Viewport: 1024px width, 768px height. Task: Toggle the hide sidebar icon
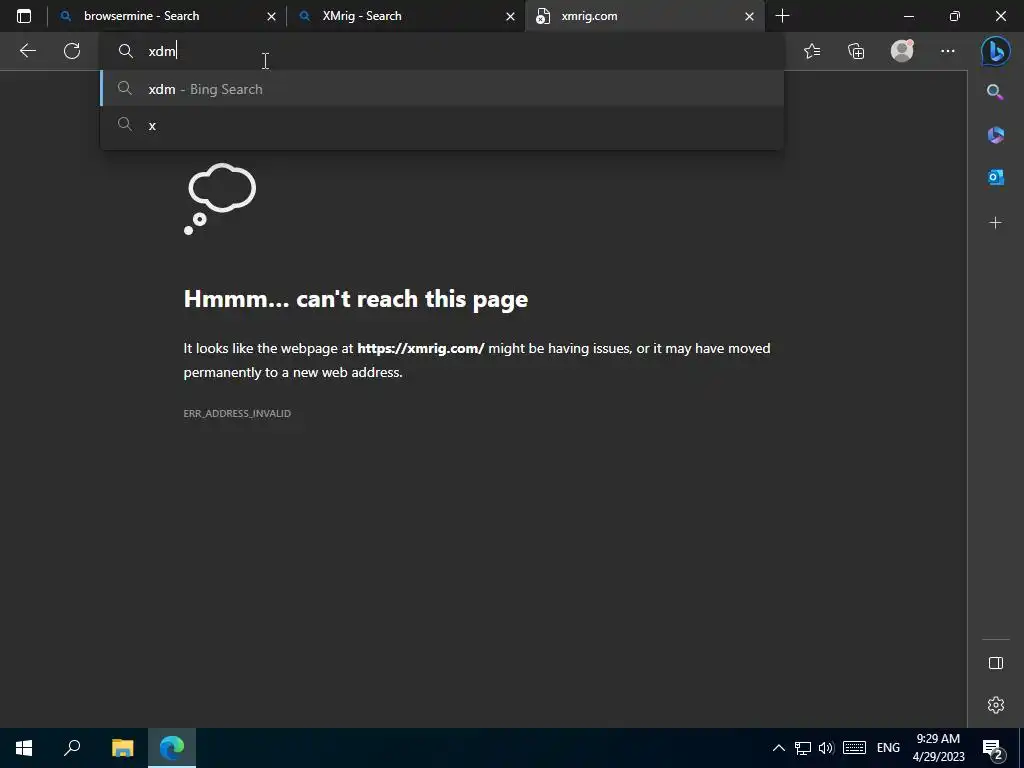(x=995, y=663)
